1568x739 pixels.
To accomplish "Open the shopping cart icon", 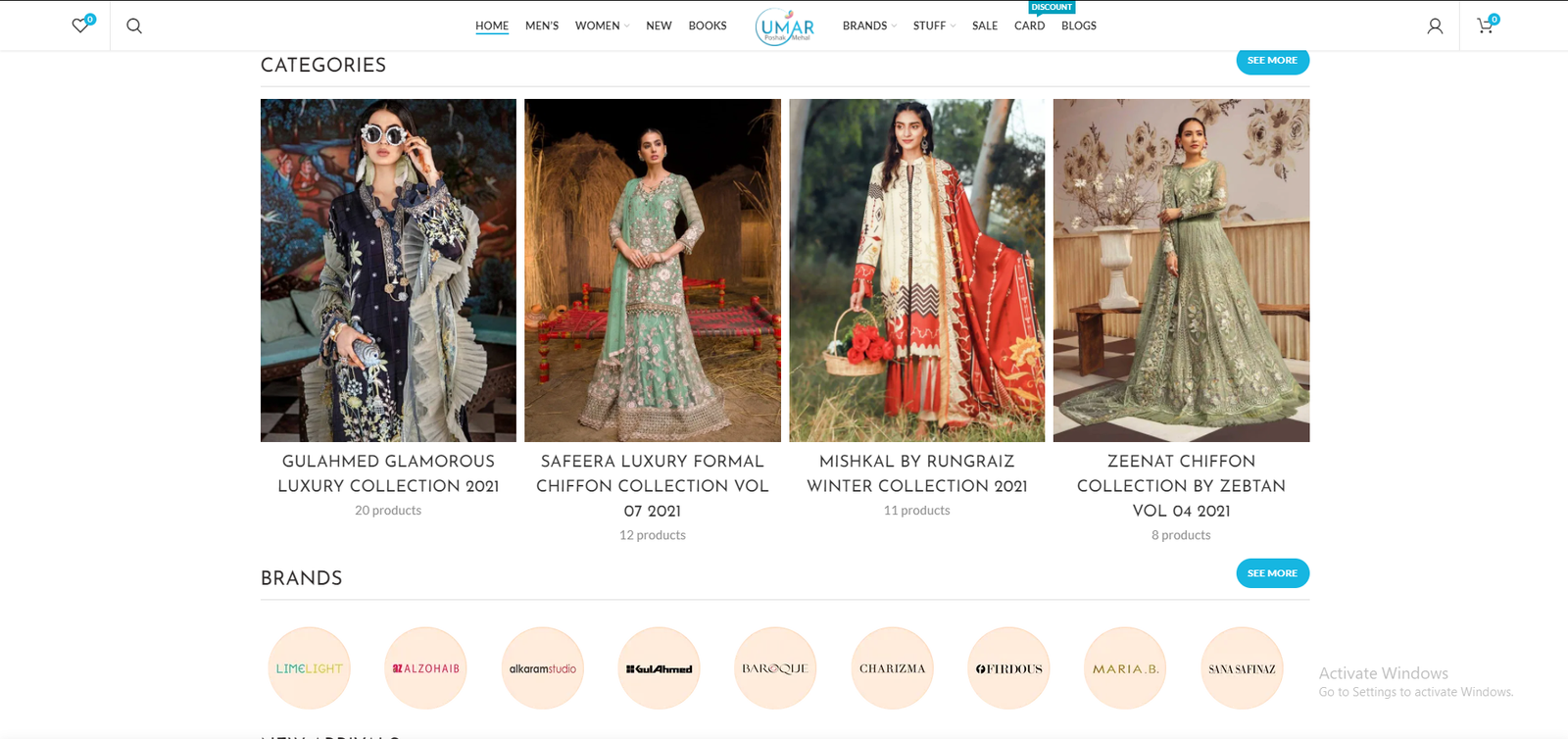I will tap(1486, 25).
